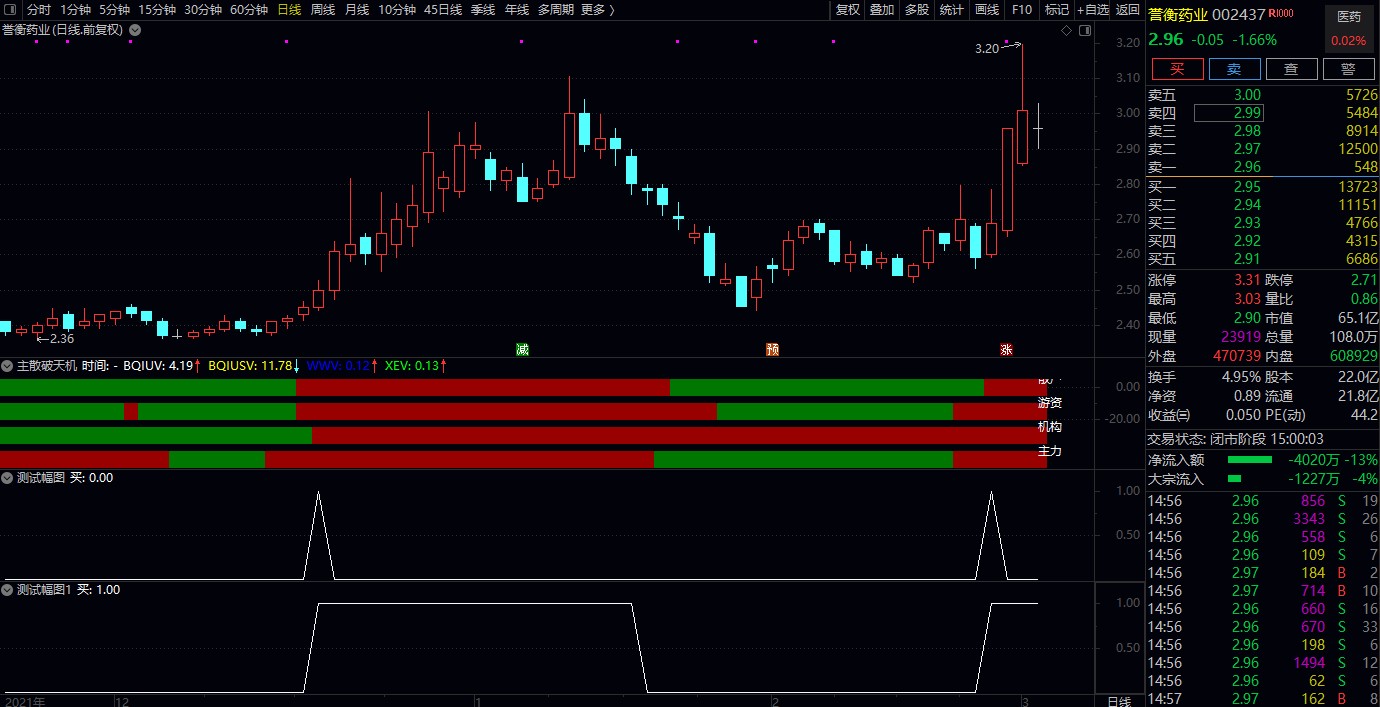Click the 誉衡药业 stock name header
The width and height of the screenshot is (1380, 707).
(1178, 15)
